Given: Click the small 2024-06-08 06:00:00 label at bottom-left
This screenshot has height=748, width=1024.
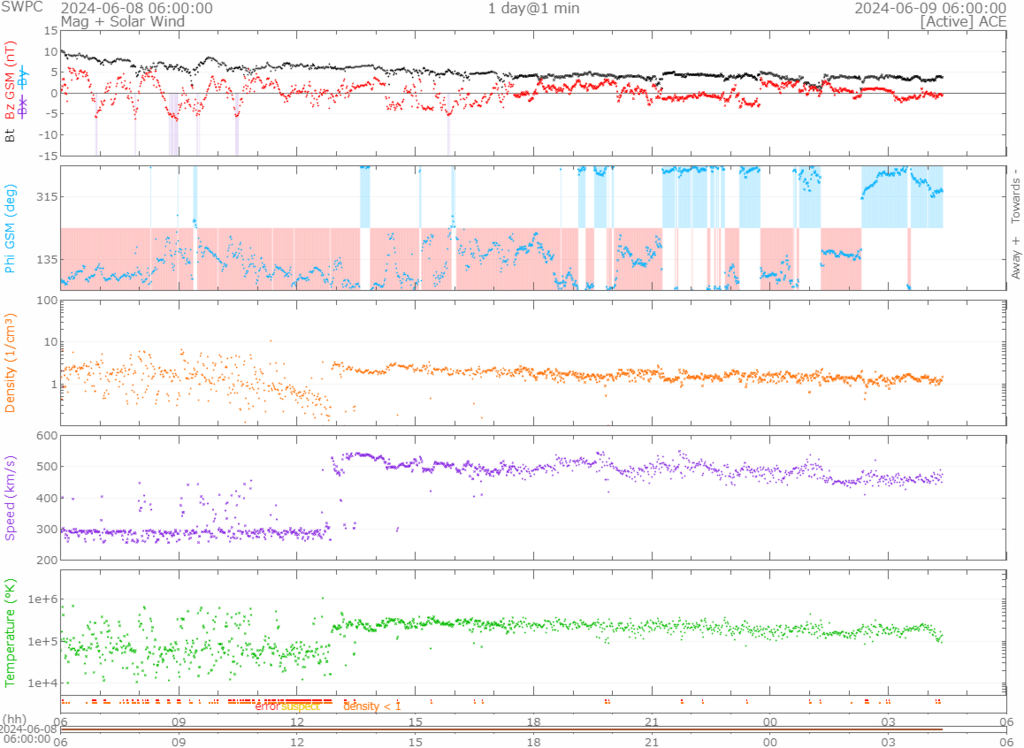Looking at the screenshot, I should pos(27,734).
